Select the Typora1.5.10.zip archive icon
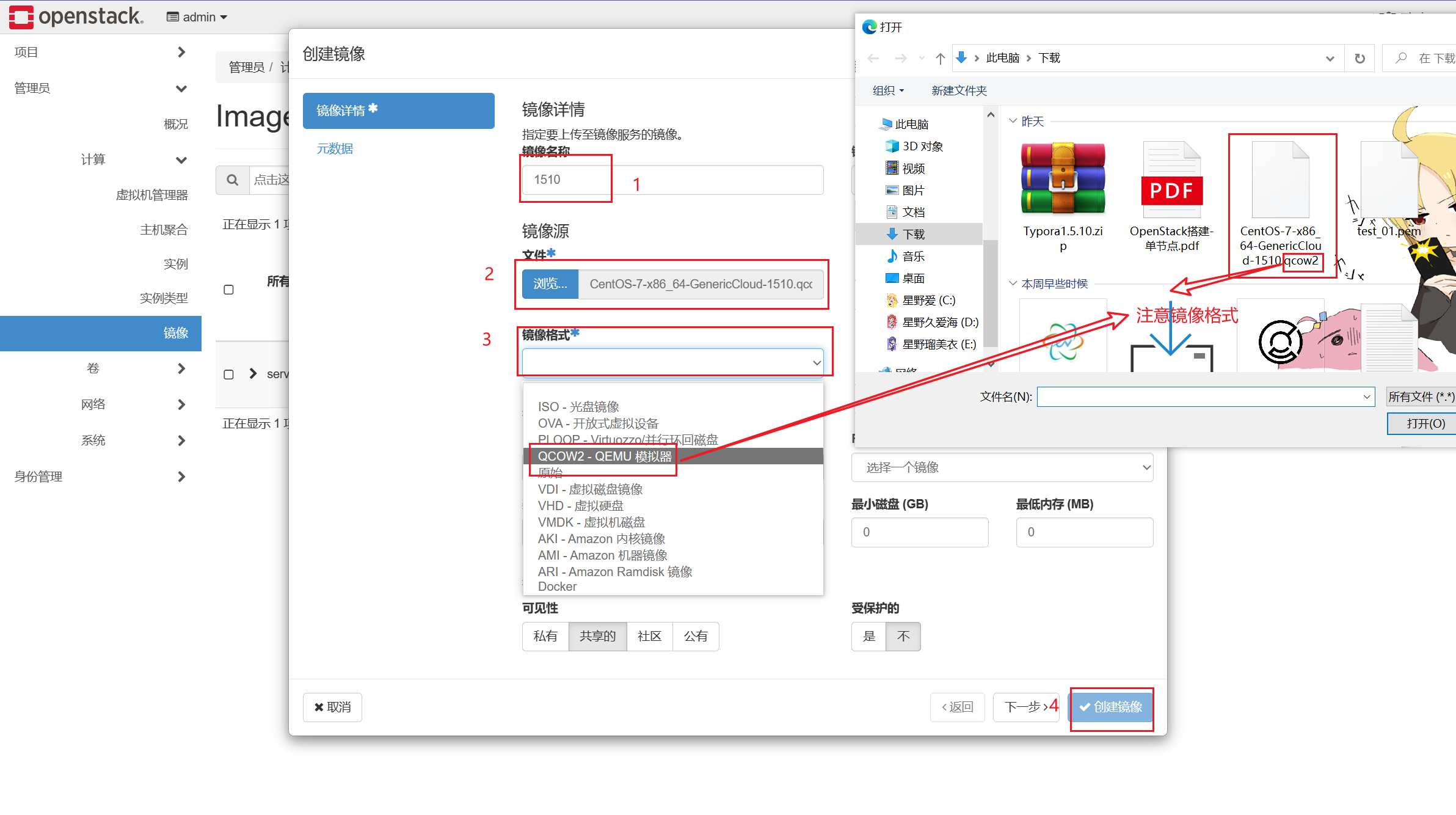The image size is (1456, 815). pos(1063,178)
